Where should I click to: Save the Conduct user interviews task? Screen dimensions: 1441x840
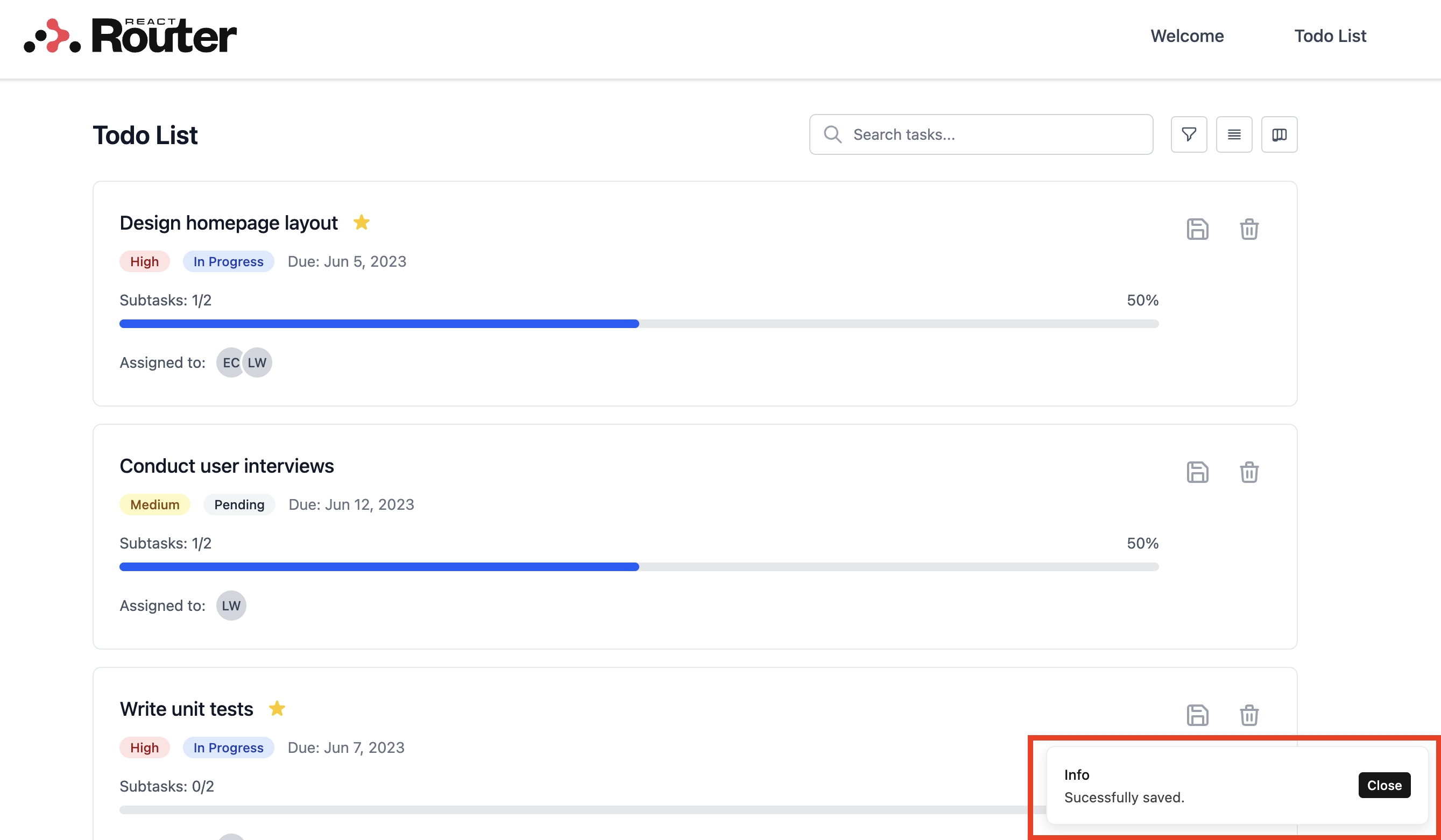(1197, 472)
